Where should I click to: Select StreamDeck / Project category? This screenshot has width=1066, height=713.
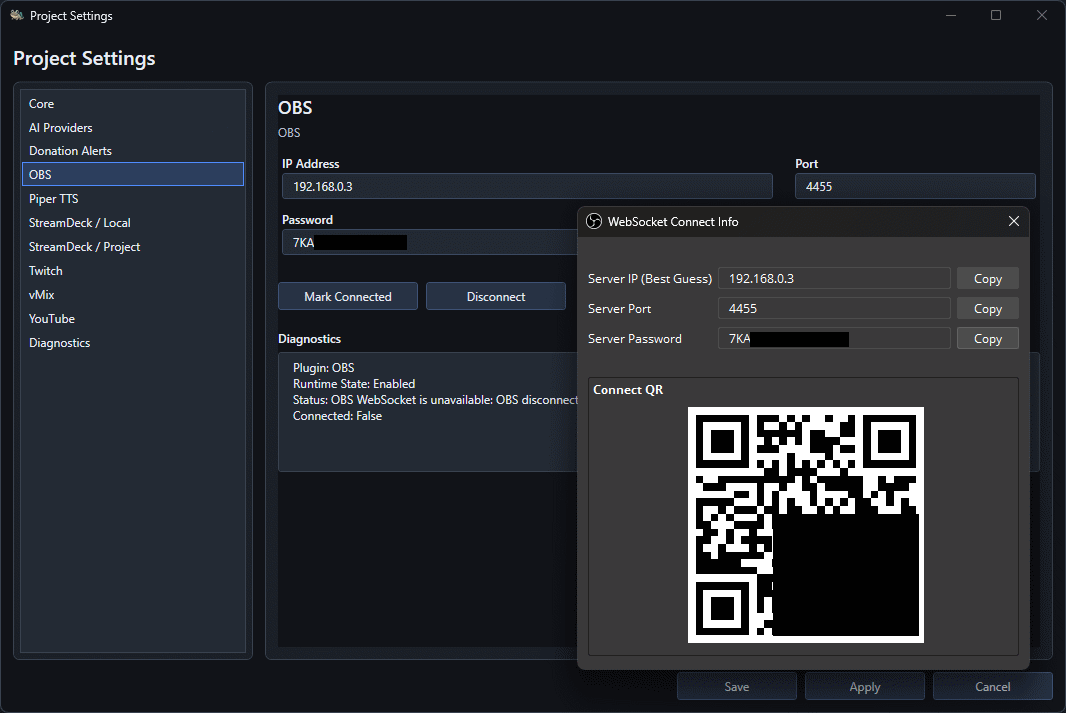tap(133, 247)
